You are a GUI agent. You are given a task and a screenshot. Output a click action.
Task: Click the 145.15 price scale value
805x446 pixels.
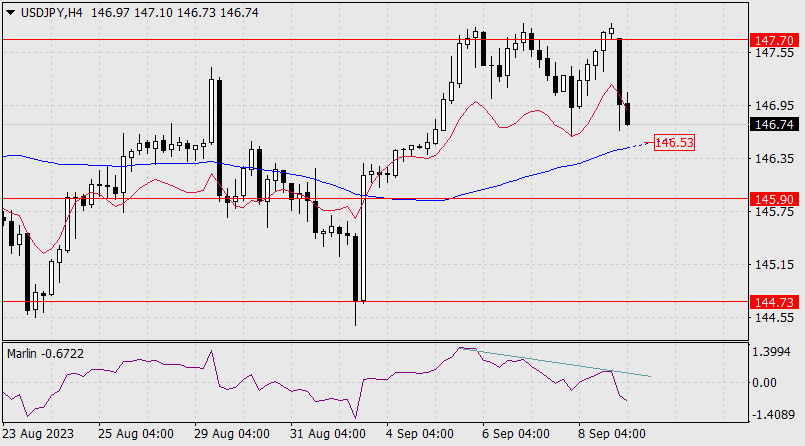[x=774, y=265]
